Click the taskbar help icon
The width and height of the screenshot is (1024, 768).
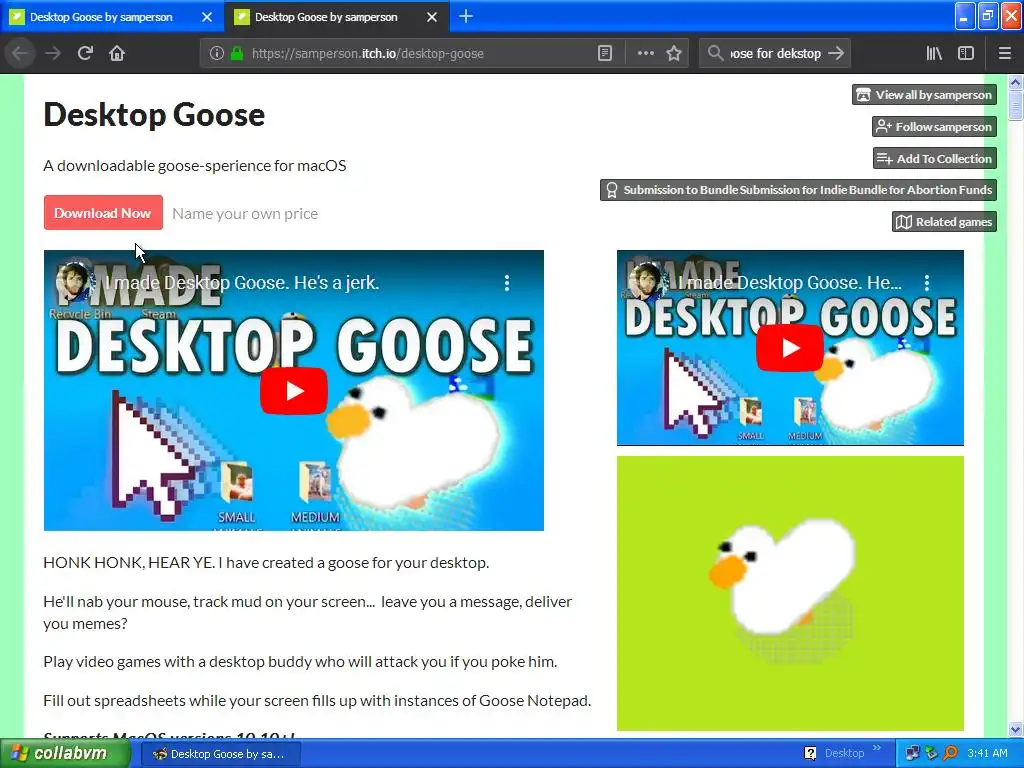[810, 754]
